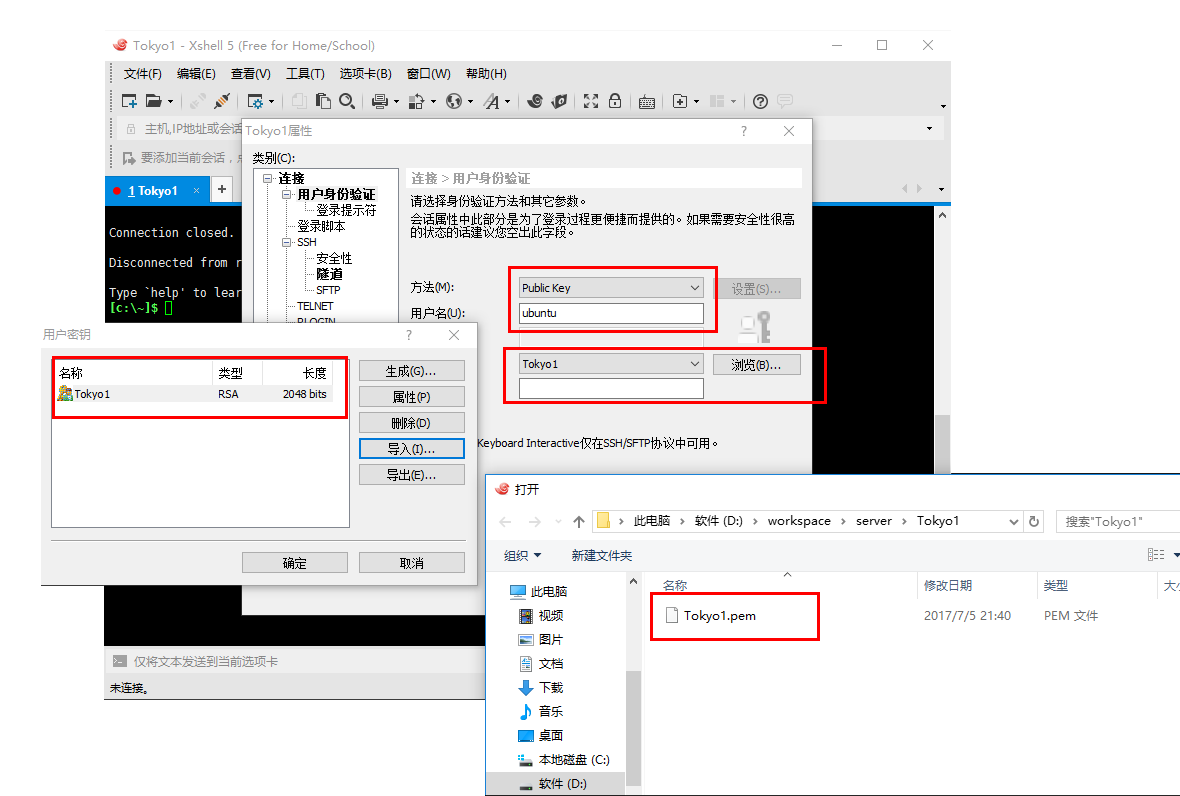Click the refresh icon in Open dialog

click(x=1034, y=521)
